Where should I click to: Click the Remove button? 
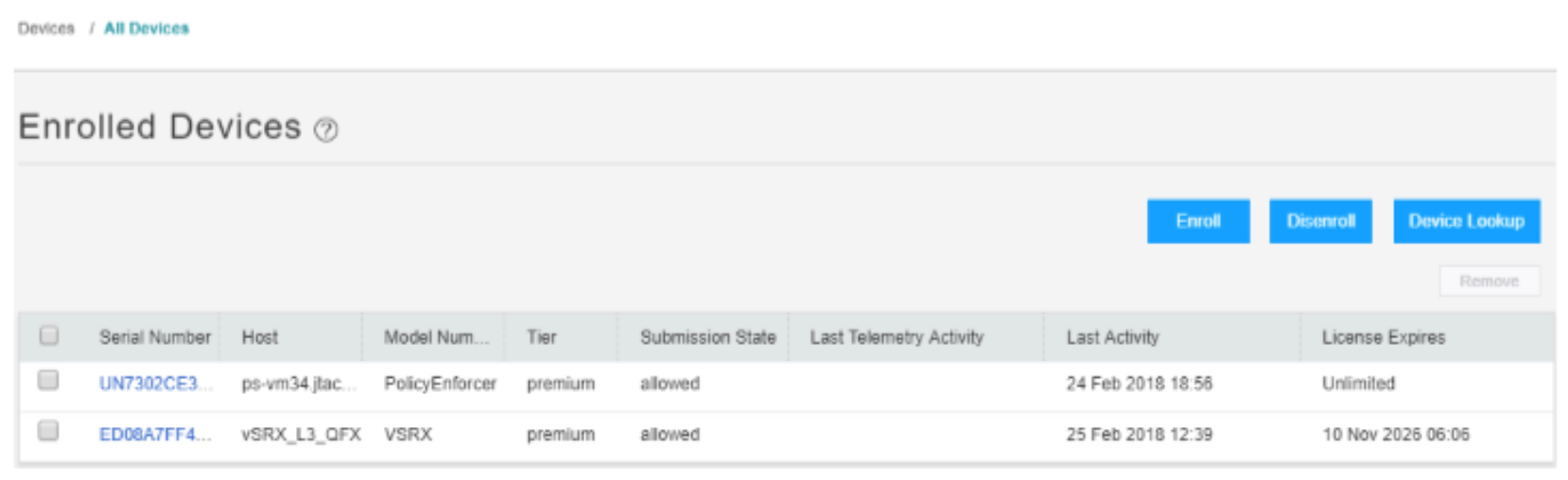(1489, 281)
